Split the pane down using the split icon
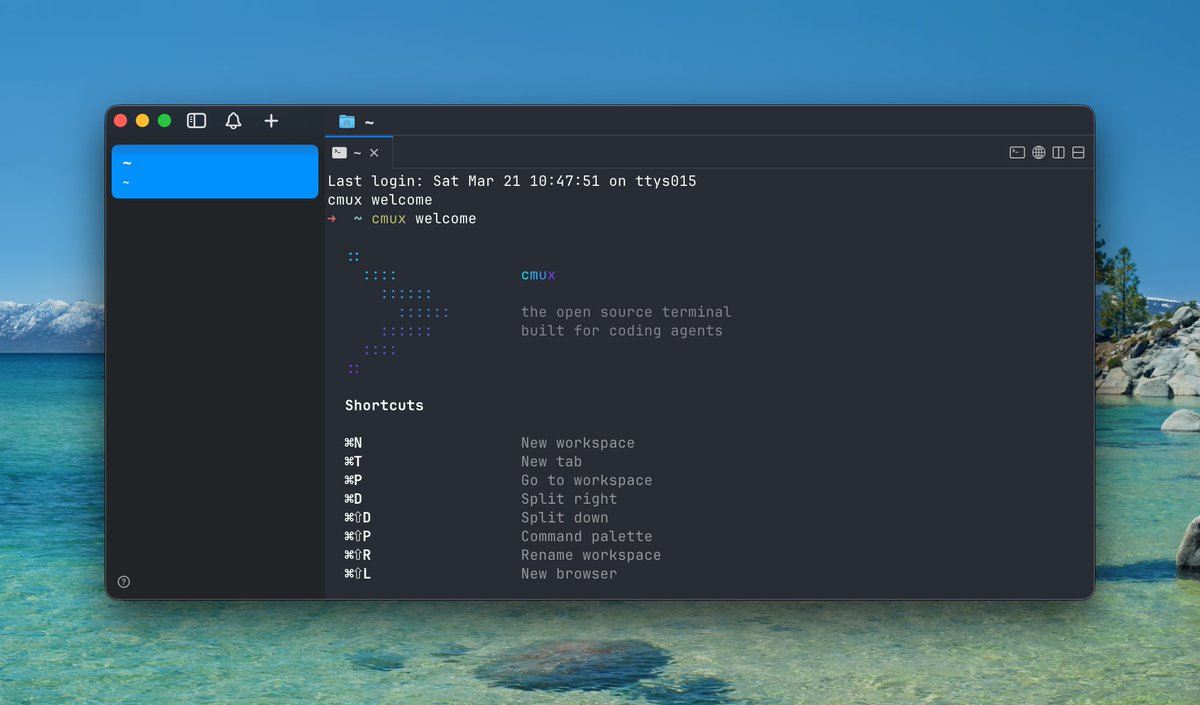This screenshot has width=1200, height=705. (1078, 153)
